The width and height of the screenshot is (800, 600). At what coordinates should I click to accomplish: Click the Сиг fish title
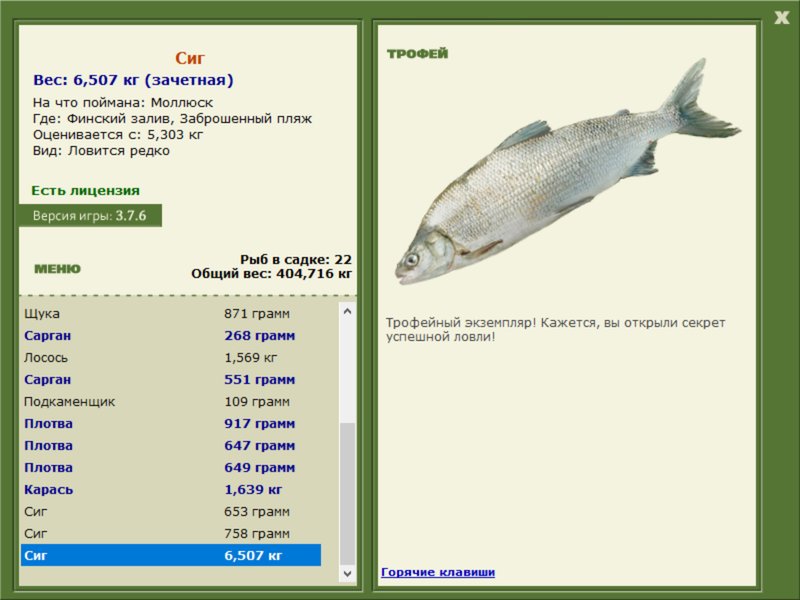point(190,58)
